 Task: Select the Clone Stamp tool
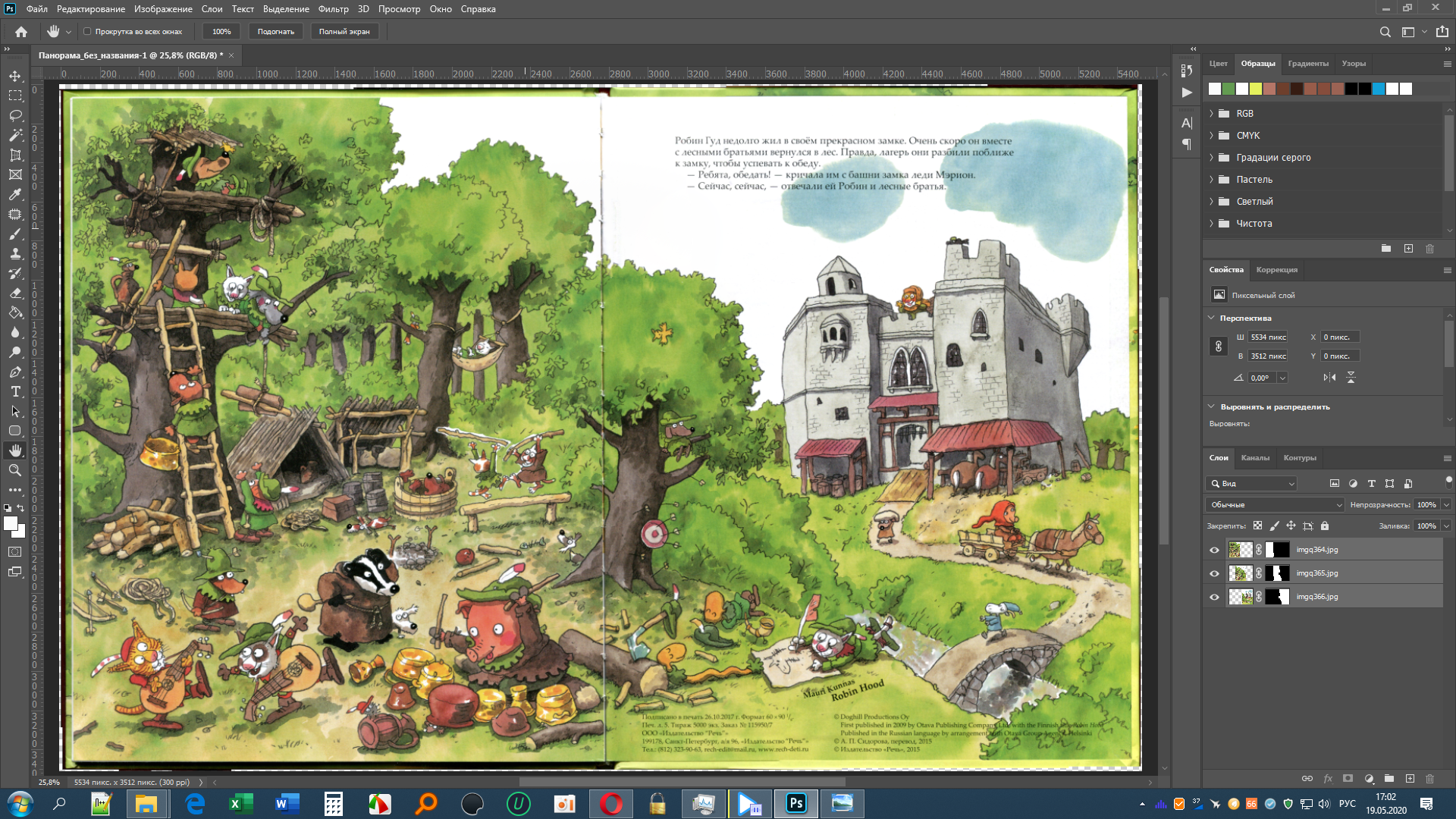15,253
